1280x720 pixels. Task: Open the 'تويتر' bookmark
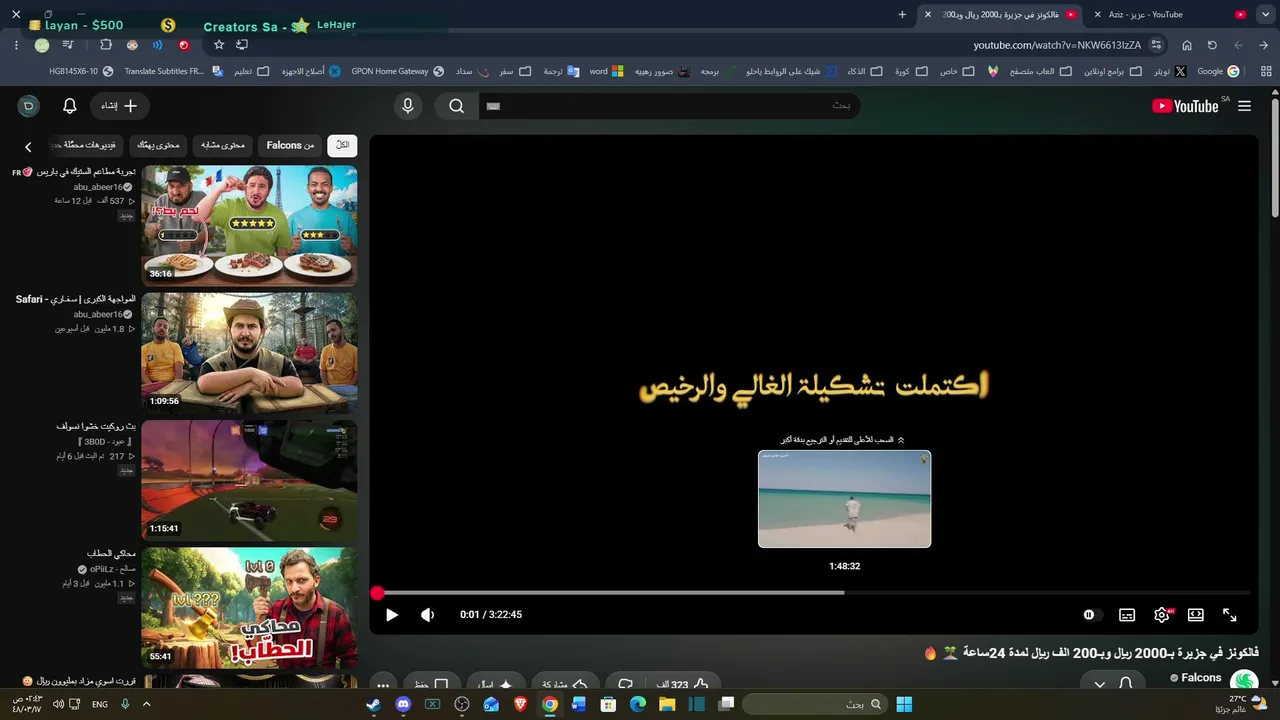1170,72
